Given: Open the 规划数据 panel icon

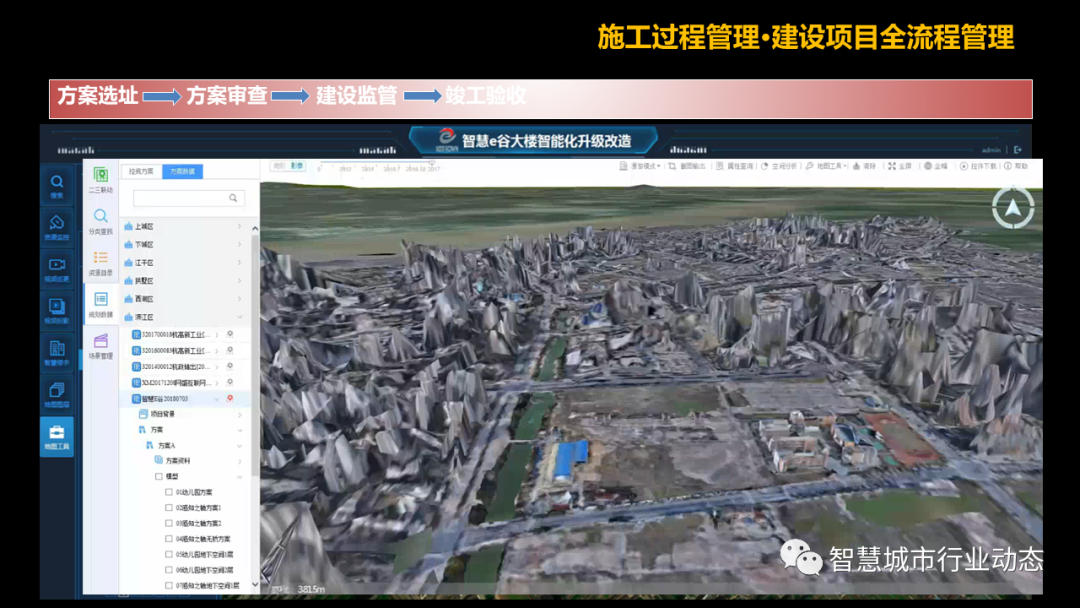Looking at the screenshot, I should pyautogui.click(x=101, y=305).
